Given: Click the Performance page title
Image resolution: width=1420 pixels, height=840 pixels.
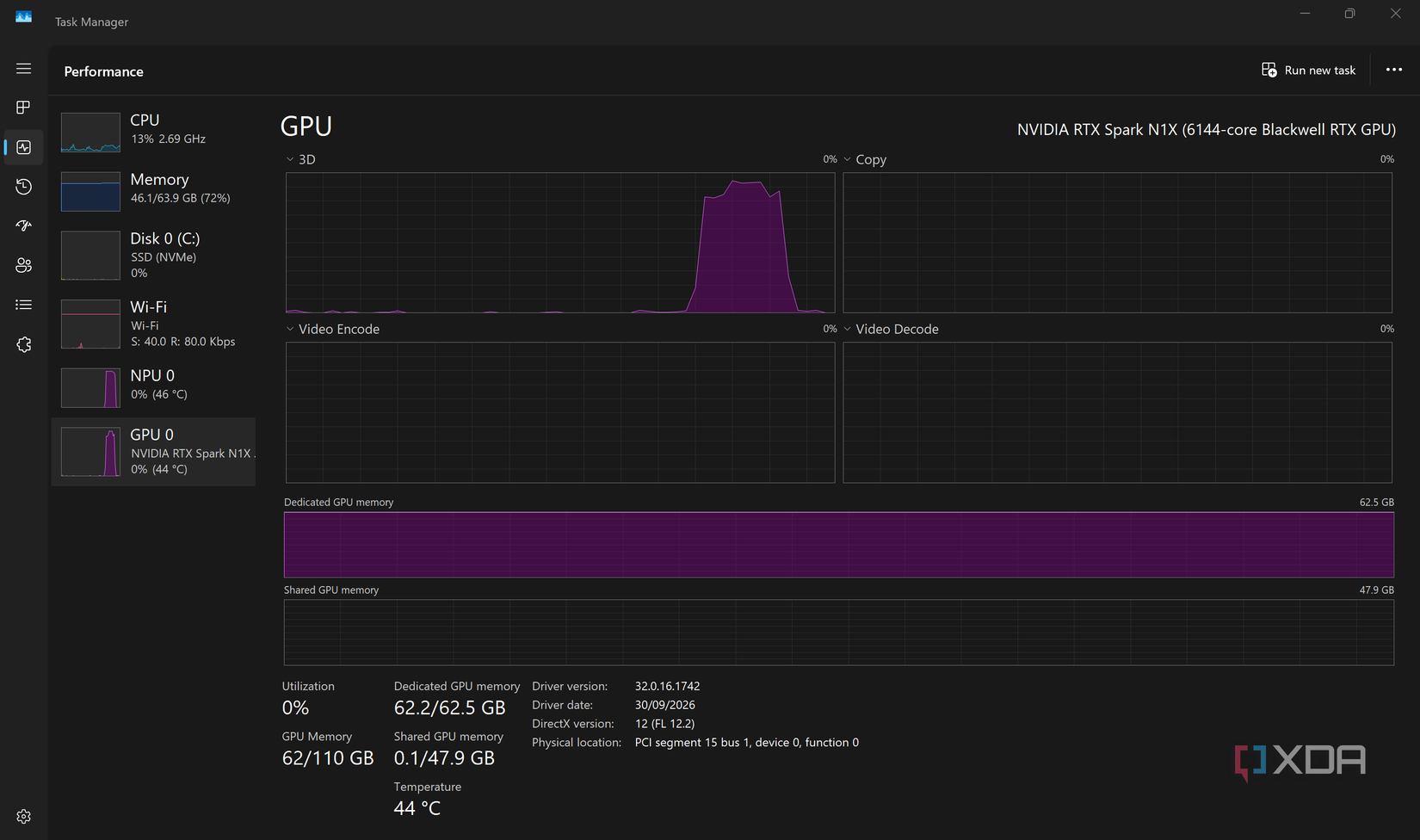Looking at the screenshot, I should coord(103,71).
